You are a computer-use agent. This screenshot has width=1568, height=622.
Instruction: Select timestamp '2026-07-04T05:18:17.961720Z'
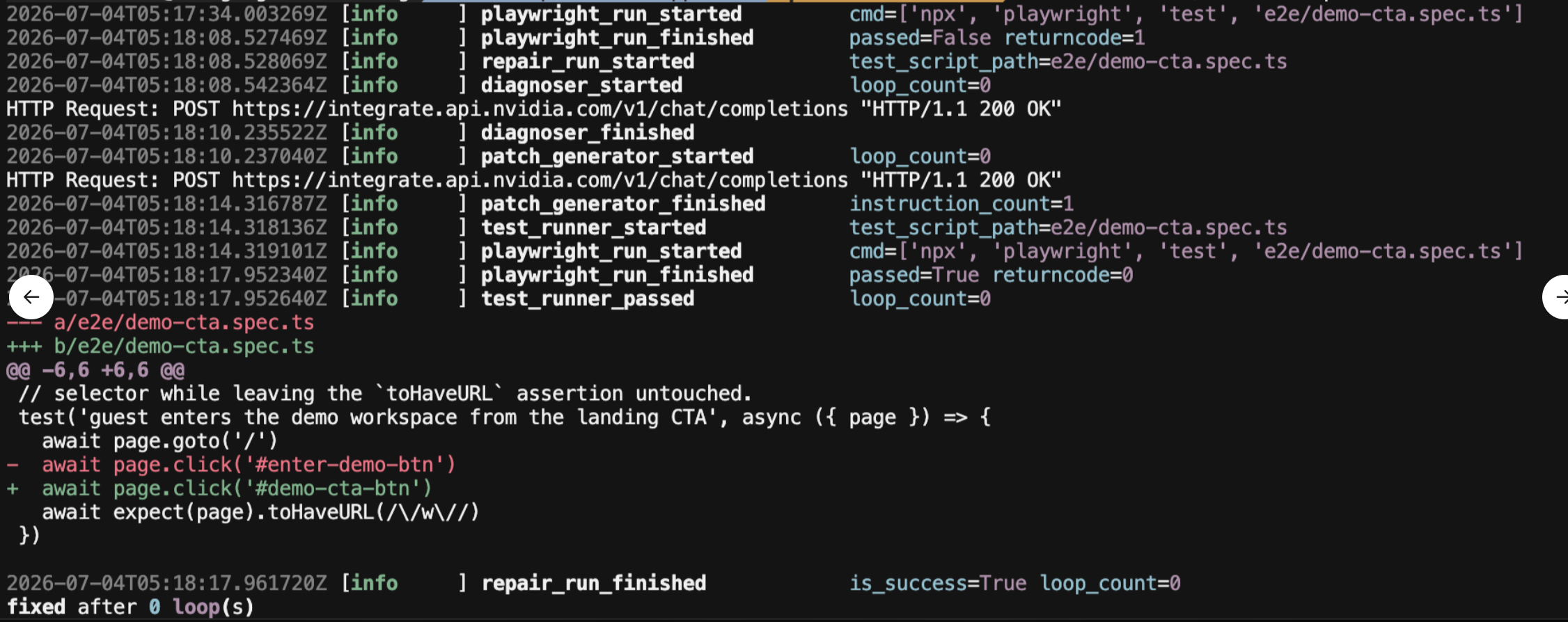pyautogui.click(x=166, y=583)
